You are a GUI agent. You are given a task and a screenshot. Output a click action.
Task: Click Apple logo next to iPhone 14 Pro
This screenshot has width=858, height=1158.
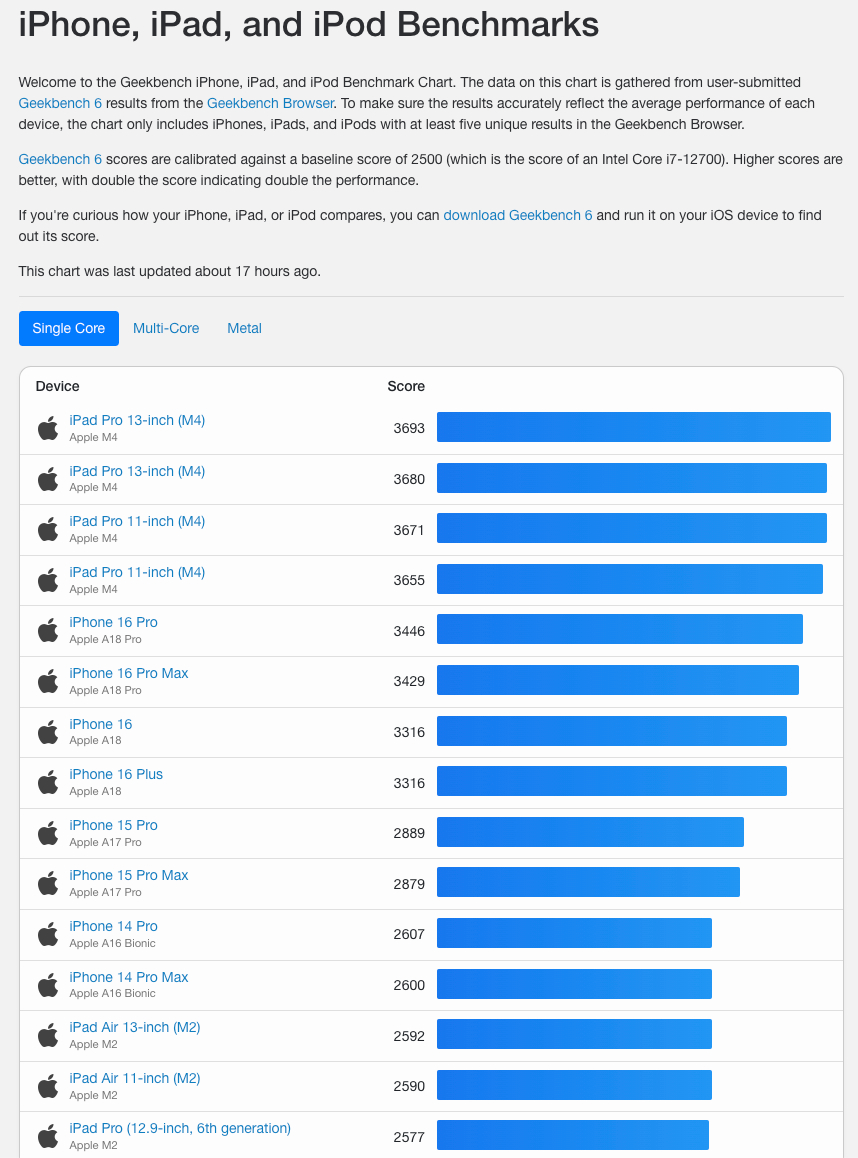tap(48, 934)
